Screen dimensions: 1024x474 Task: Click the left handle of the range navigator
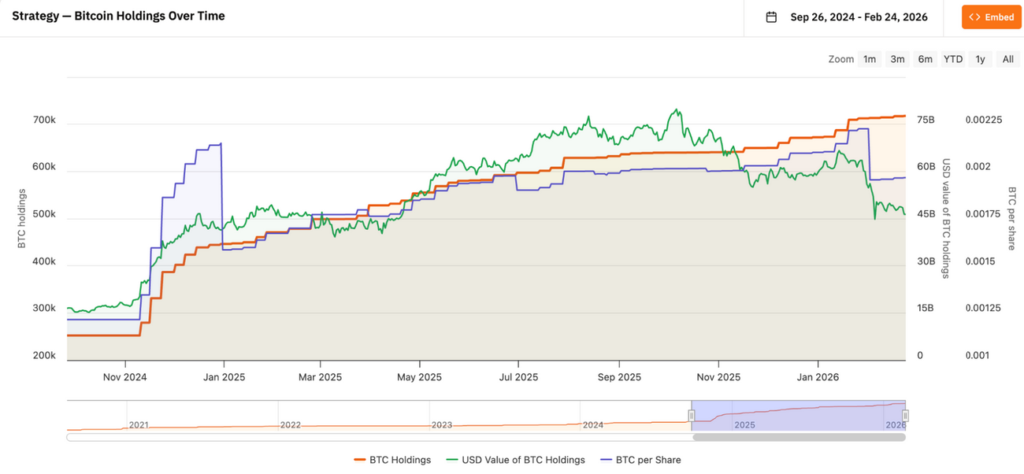click(691, 415)
